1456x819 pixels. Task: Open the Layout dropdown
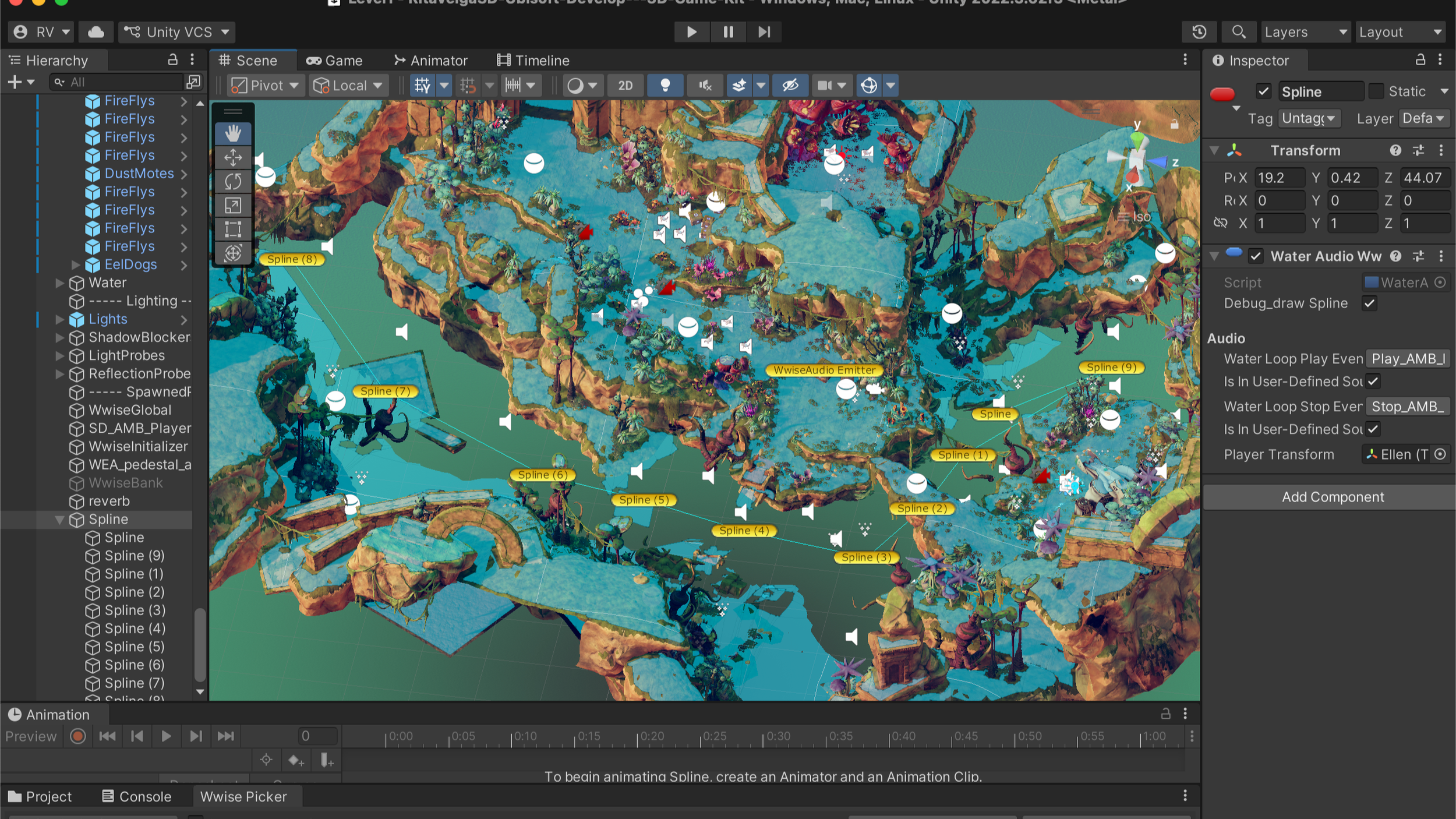(1400, 32)
